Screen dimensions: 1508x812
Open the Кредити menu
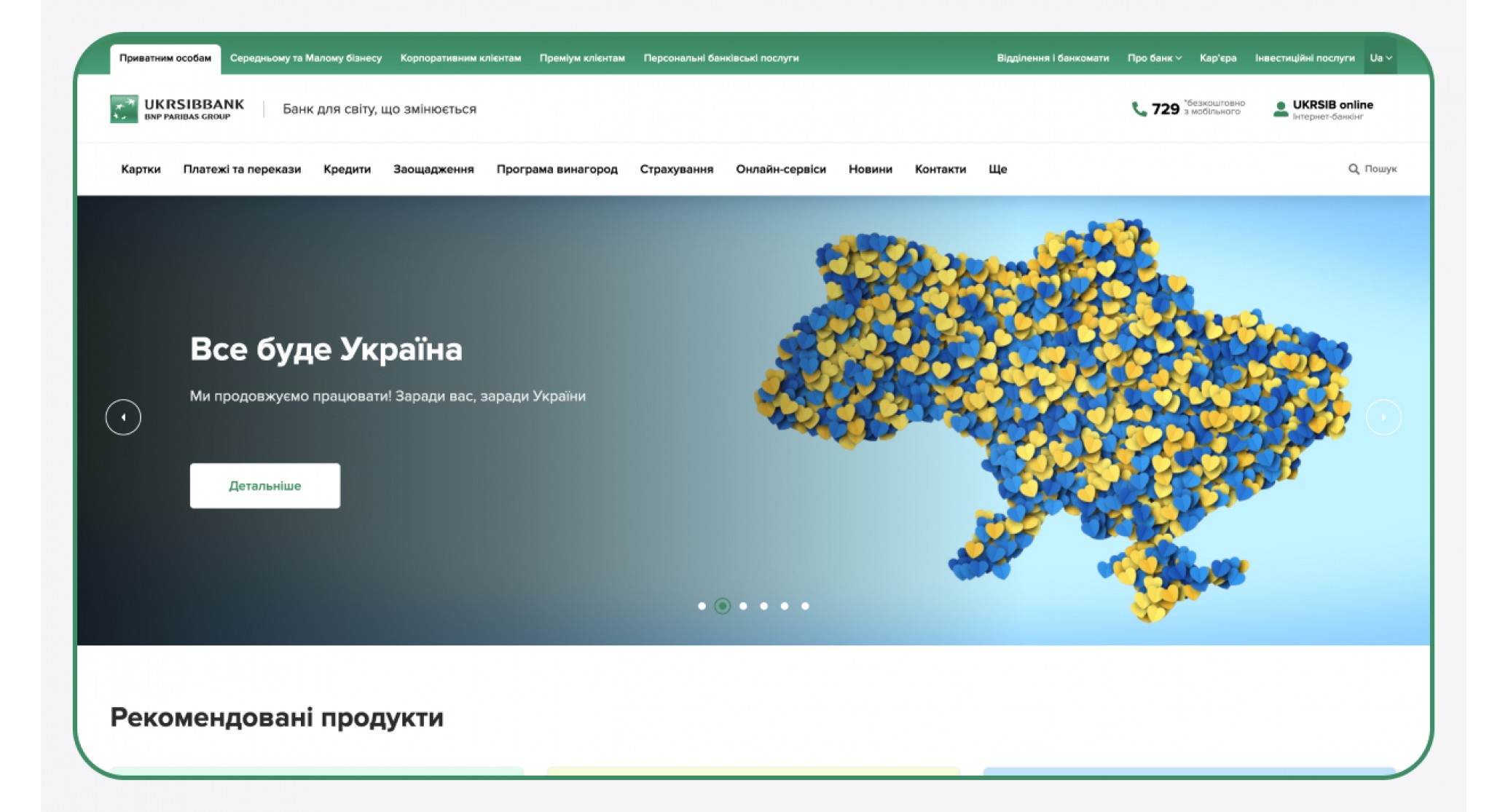coord(347,169)
